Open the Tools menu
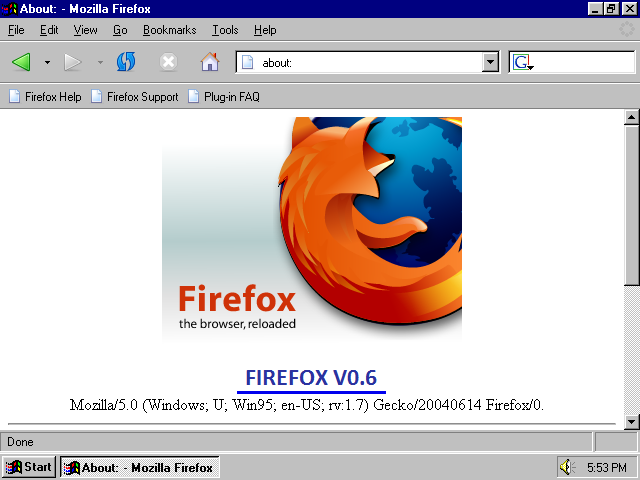Screen dimensions: 640x480 pyautogui.click(x=225, y=30)
